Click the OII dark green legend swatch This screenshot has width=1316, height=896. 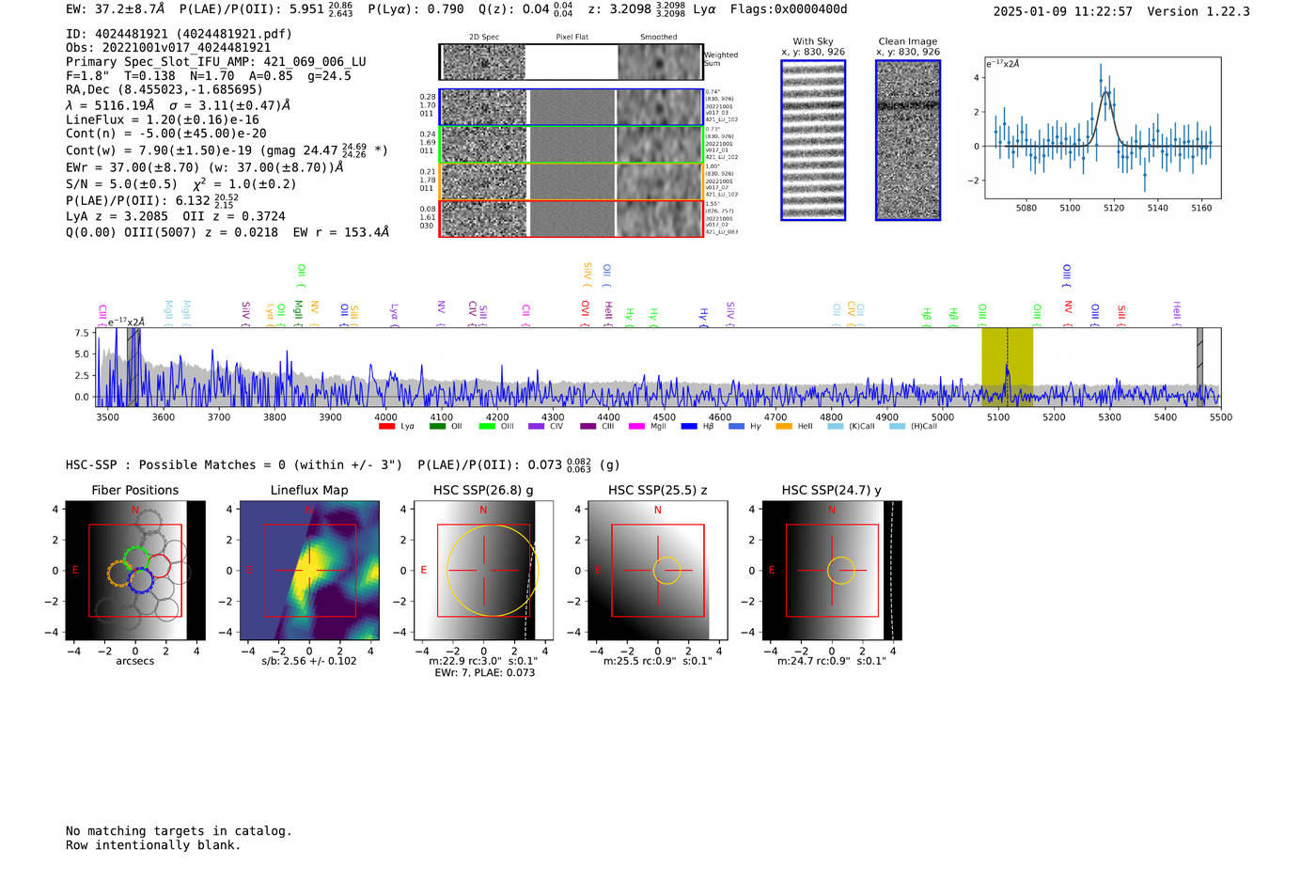point(437,426)
